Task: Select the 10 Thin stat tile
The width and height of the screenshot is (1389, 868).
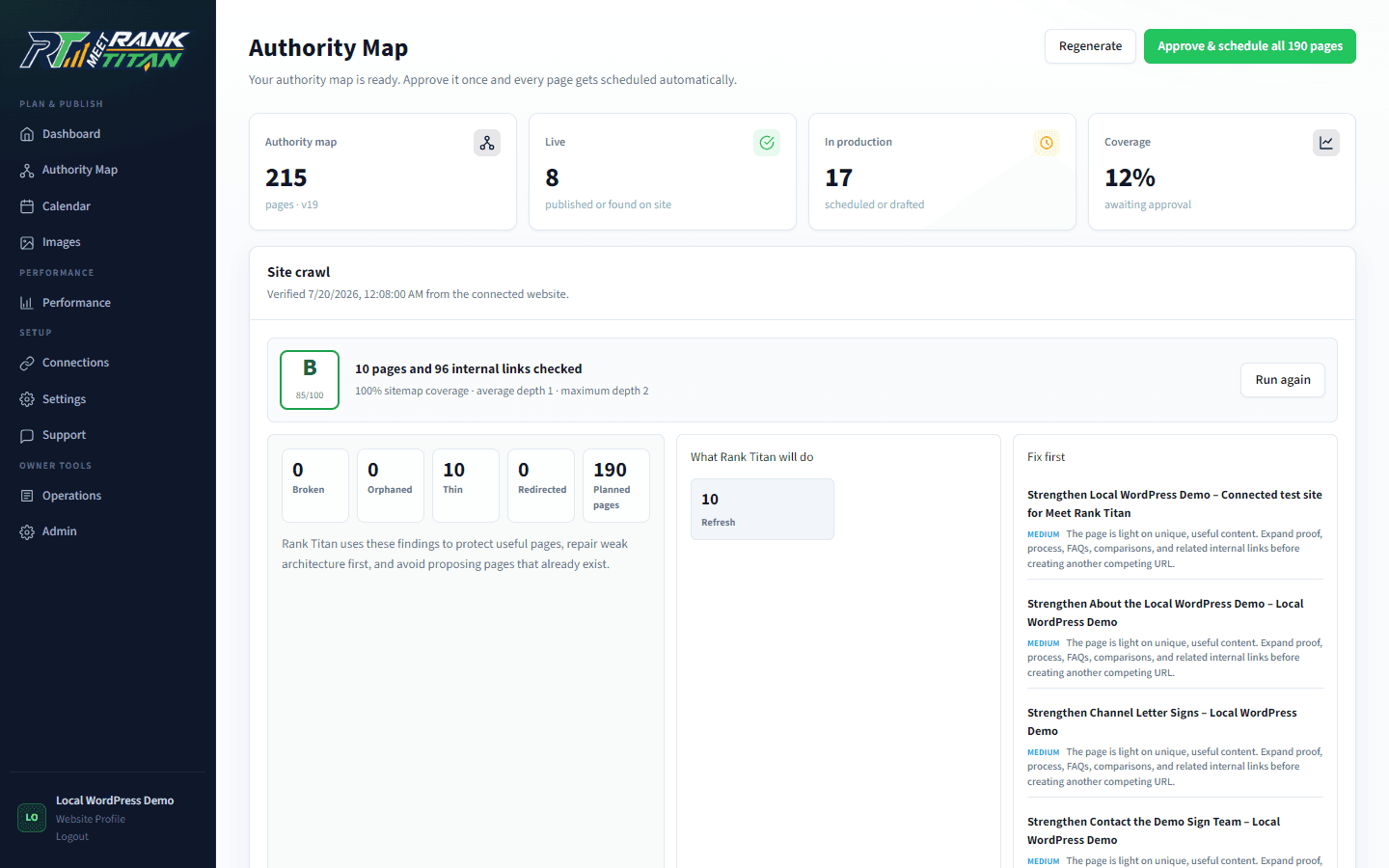Action: tap(466, 485)
